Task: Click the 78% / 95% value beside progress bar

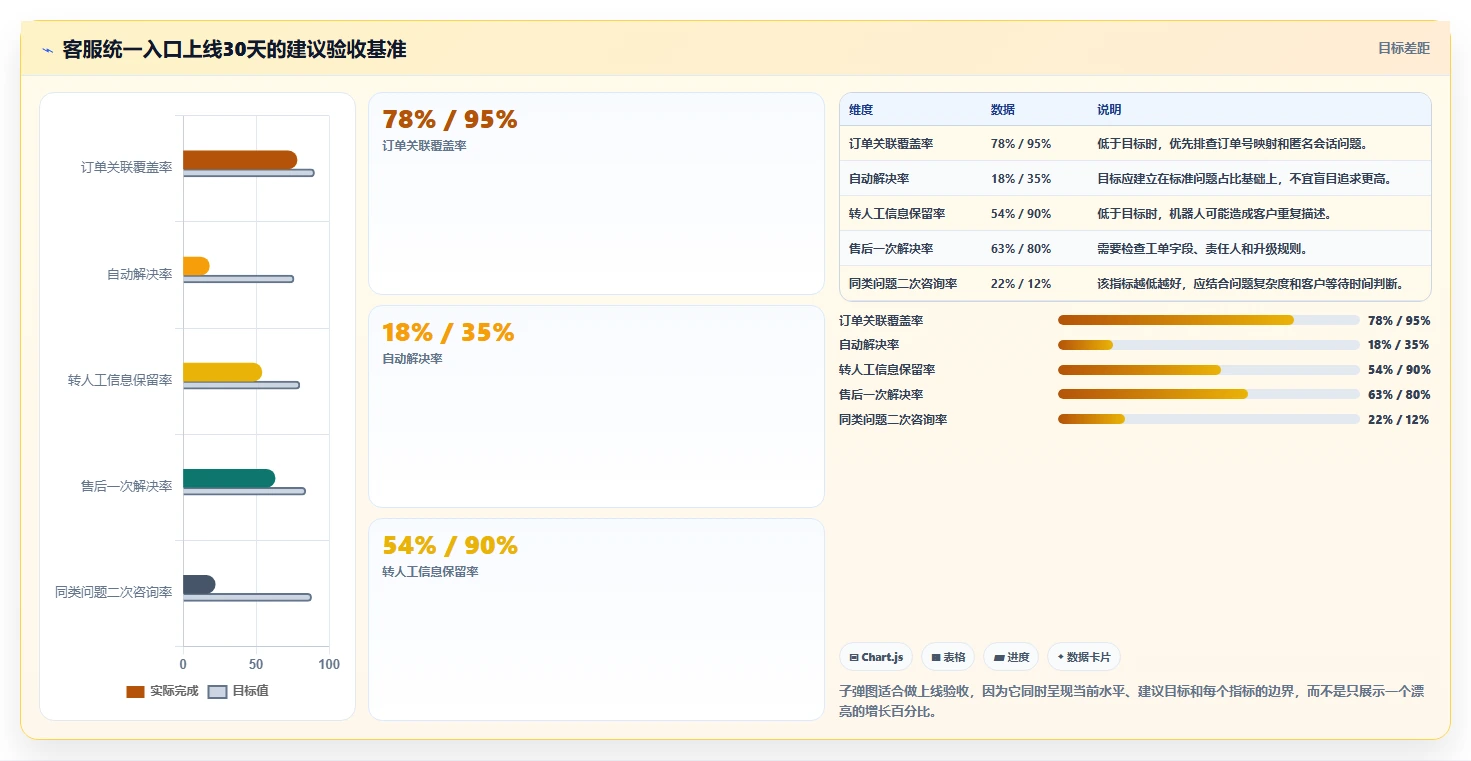Action: [x=1399, y=321]
